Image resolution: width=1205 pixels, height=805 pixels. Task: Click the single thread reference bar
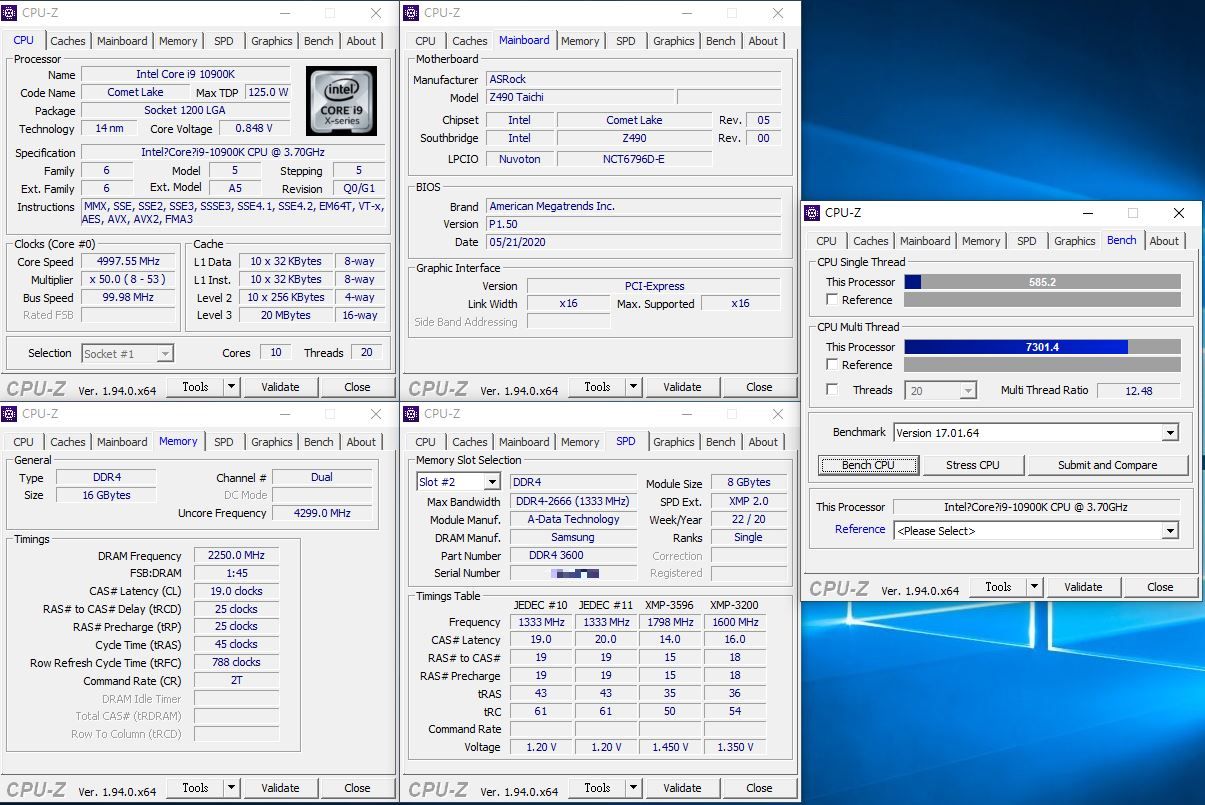[x=1042, y=300]
